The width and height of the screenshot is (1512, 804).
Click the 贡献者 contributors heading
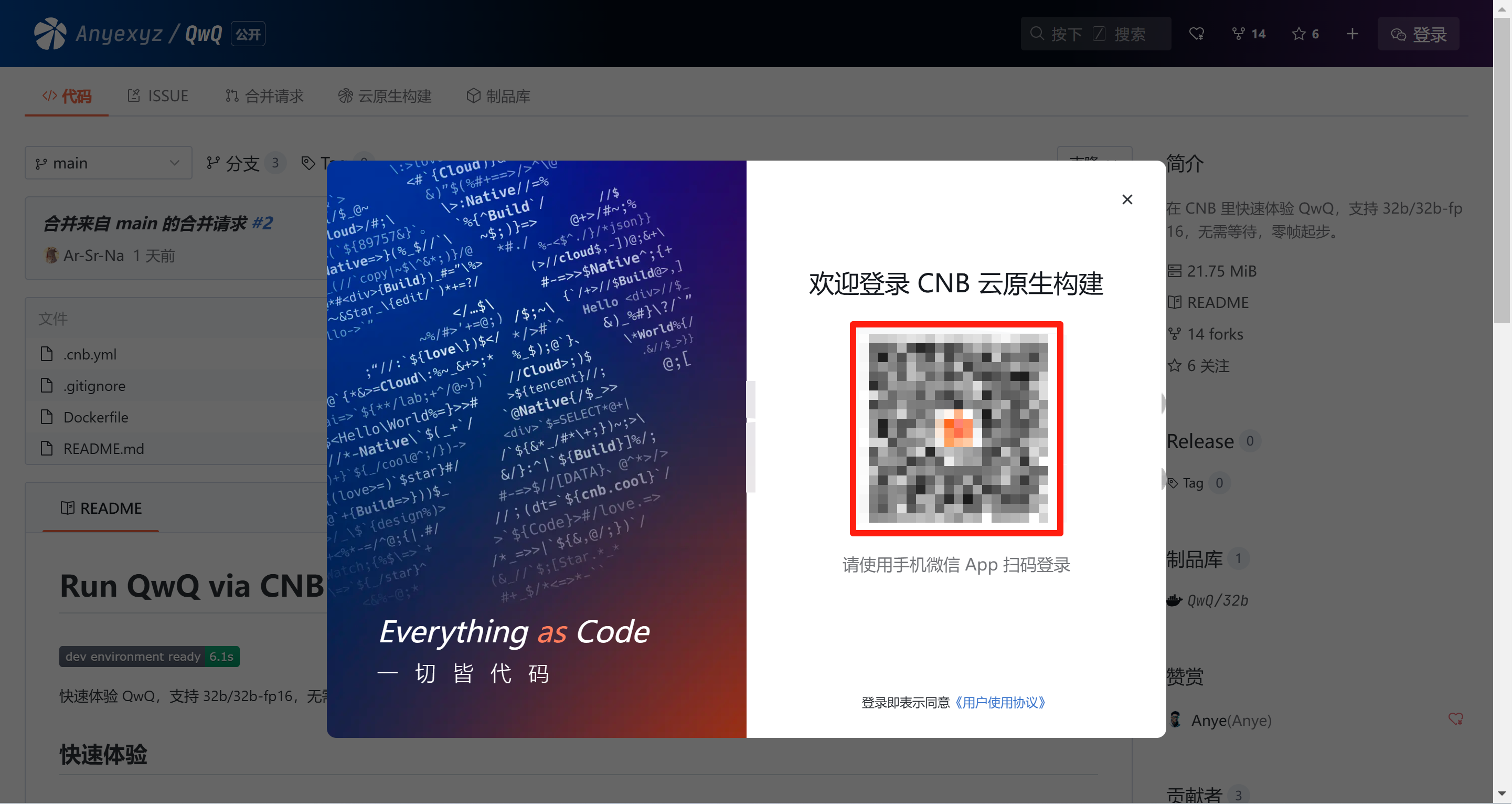[1194, 795]
